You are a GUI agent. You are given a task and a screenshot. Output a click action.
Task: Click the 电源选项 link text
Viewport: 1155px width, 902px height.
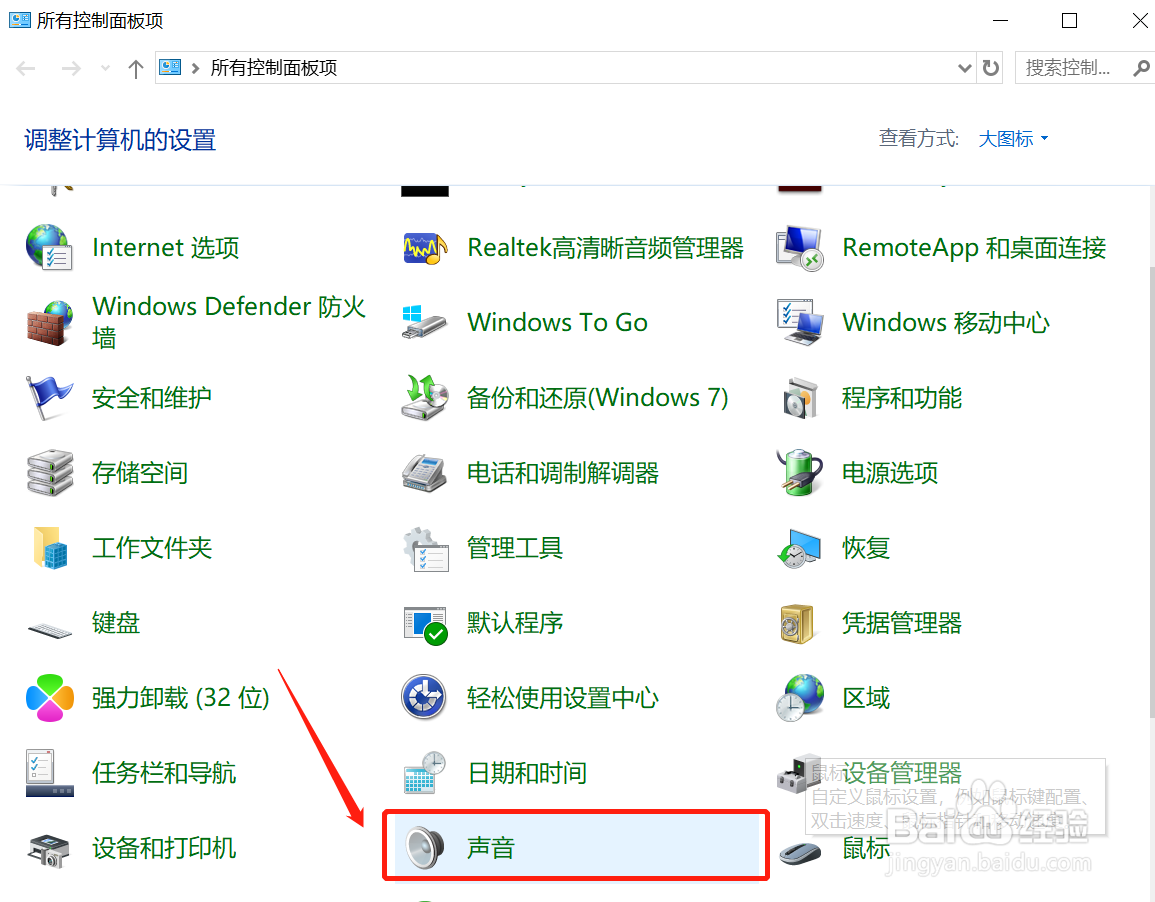tap(890, 473)
